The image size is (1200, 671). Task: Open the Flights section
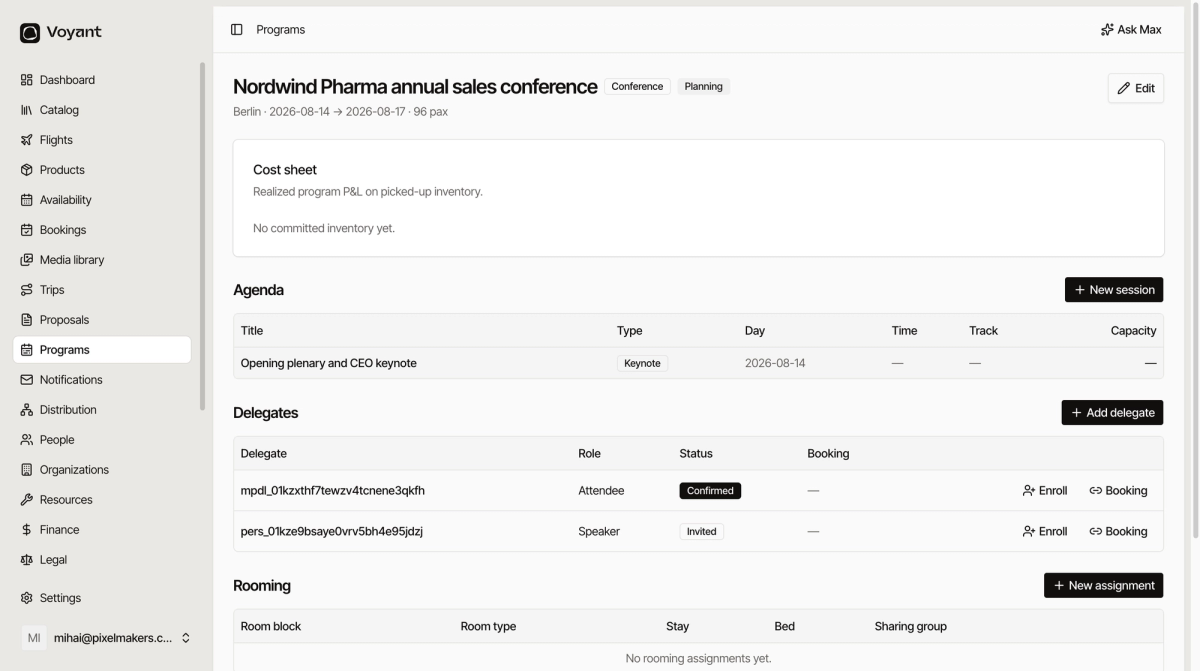pos(102,140)
